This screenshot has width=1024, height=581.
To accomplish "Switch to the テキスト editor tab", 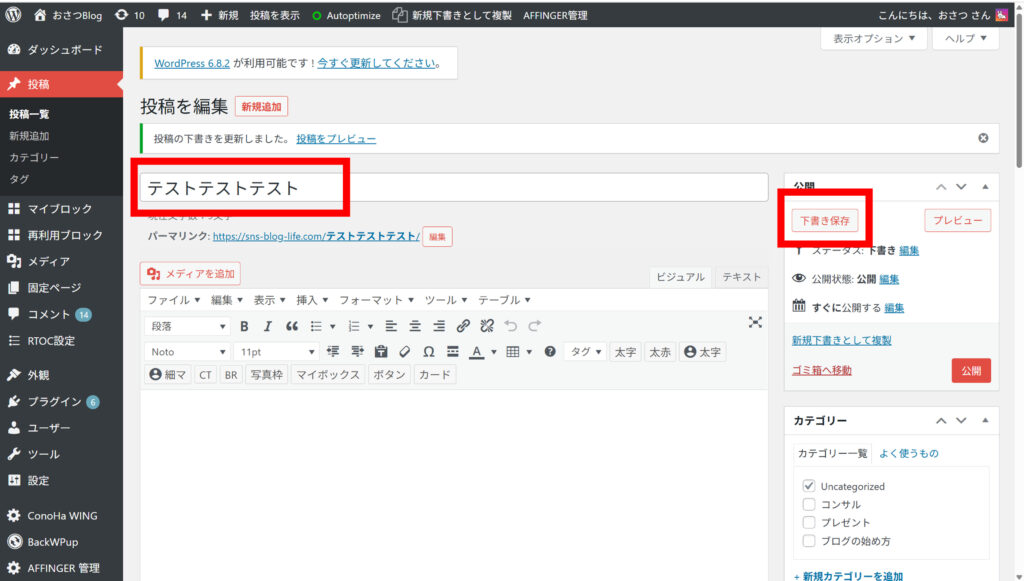I will (741, 277).
